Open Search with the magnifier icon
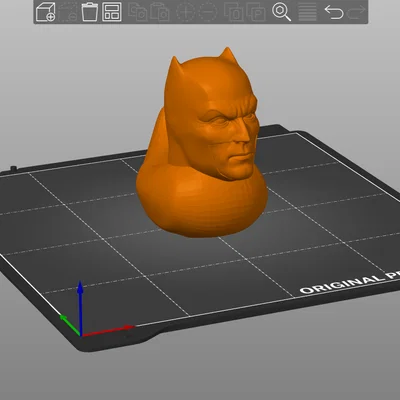This screenshot has width=400, height=400. point(281,12)
